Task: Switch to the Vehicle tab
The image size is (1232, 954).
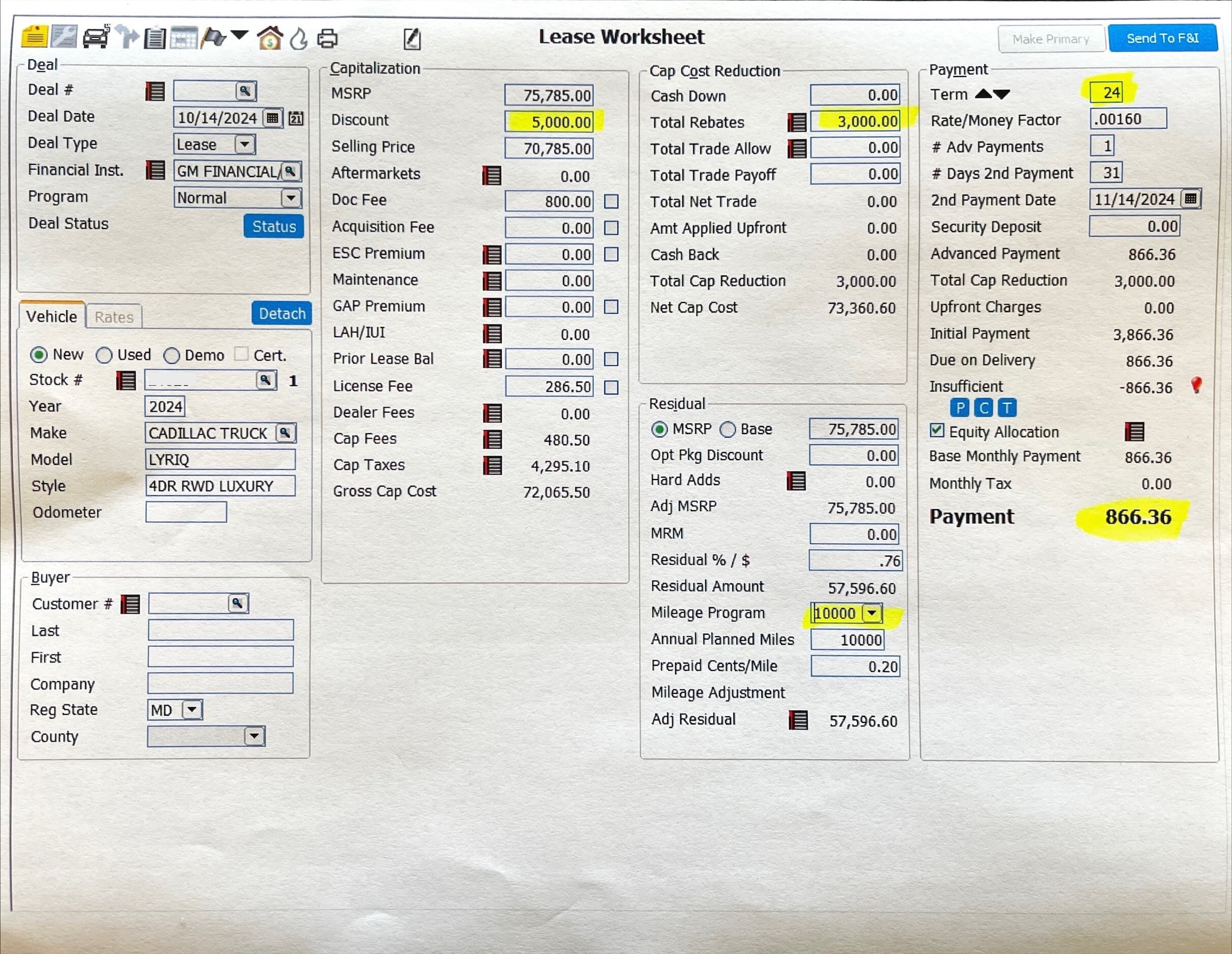Action: (x=52, y=316)
